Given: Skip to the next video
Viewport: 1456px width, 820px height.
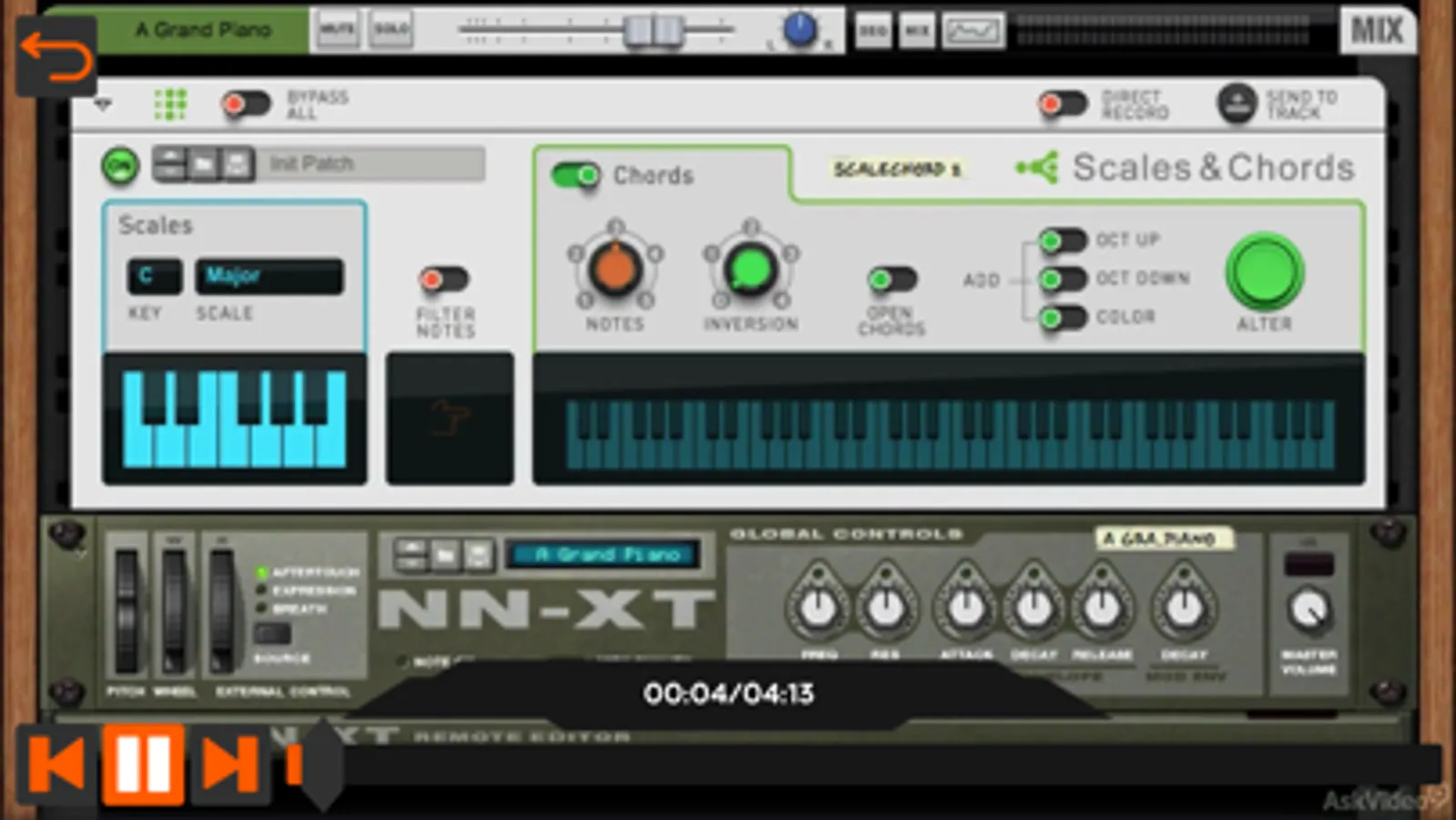Looking at the screenshot, I should click(229, 764).
